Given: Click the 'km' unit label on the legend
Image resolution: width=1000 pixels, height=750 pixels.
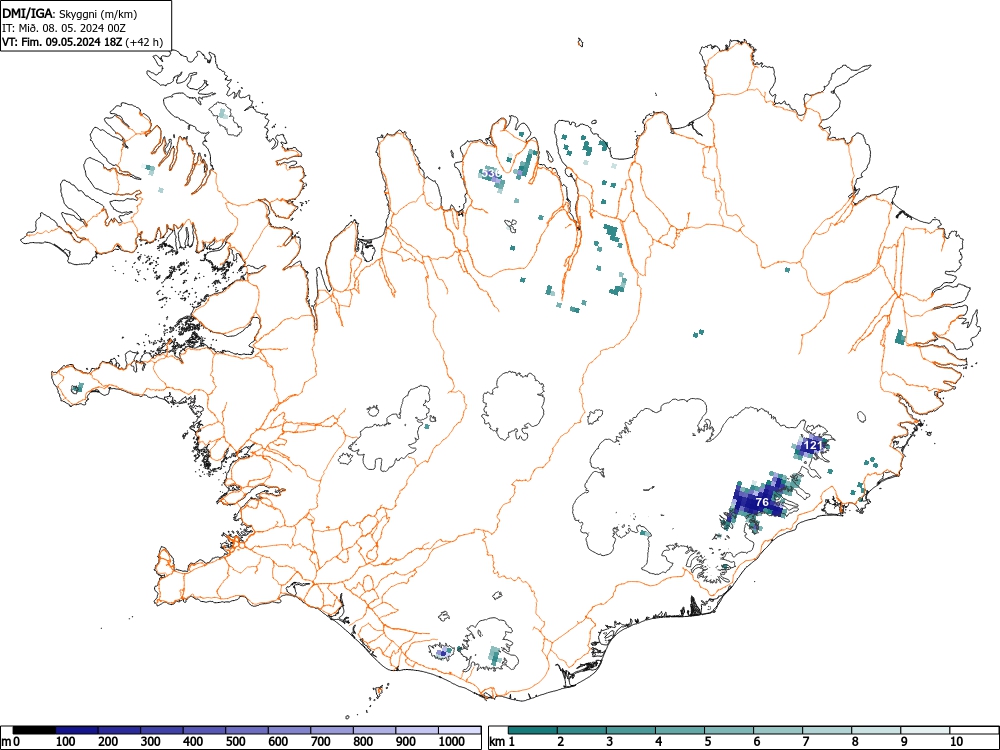Looking at the screenshot, I should coord(497,742).
